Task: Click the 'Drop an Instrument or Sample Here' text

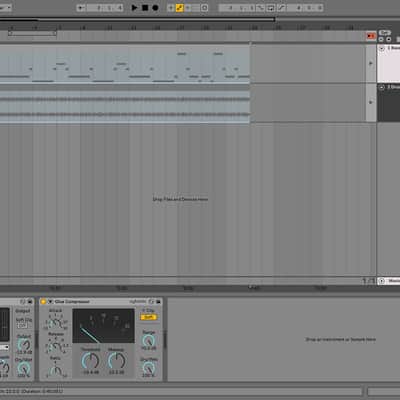Action: [341, 339]
